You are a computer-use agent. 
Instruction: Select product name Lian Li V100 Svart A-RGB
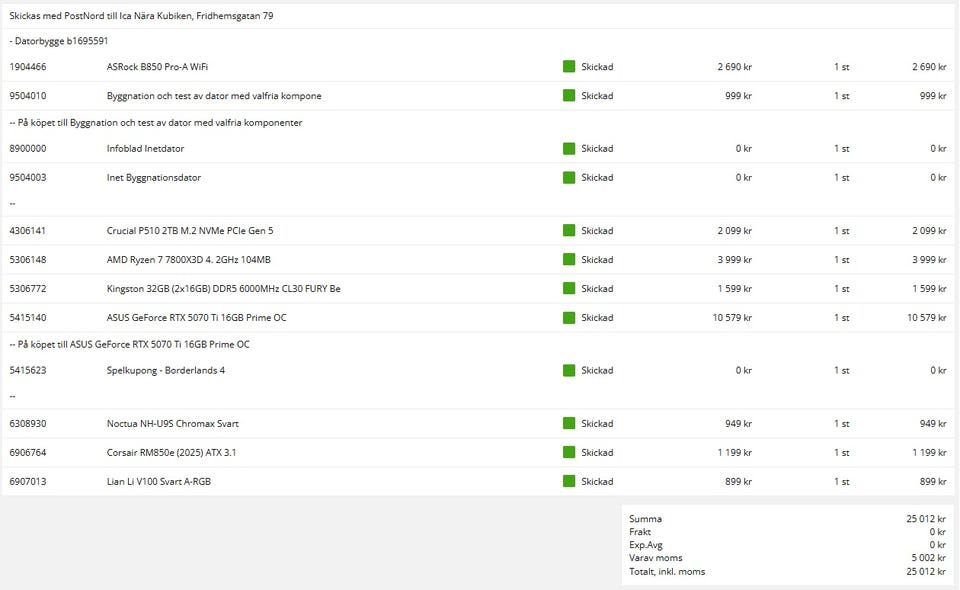pyautogui.click(x=159, y=482)
